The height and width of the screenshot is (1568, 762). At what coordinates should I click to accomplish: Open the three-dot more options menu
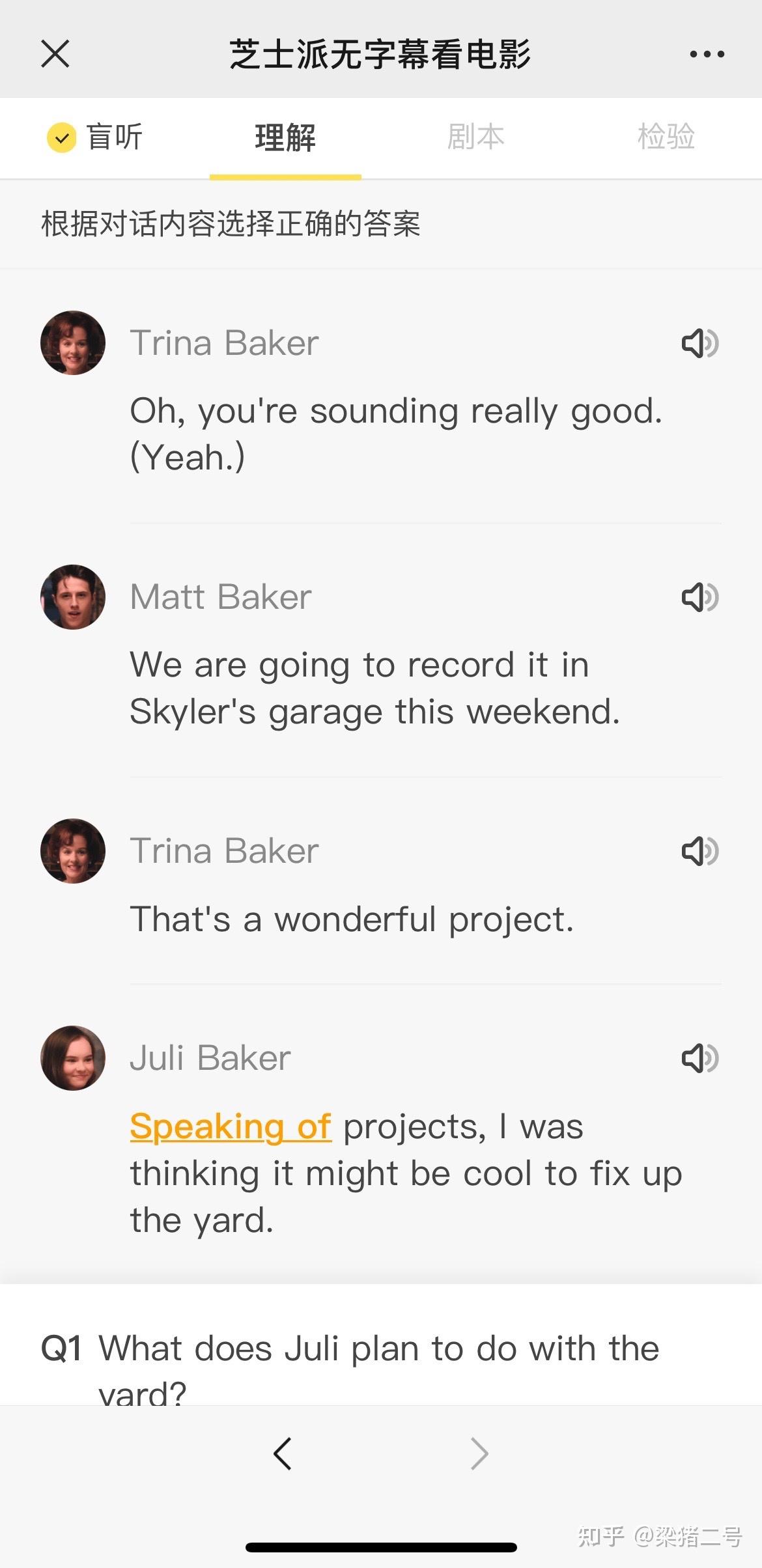pyautogui.click(x=707, y=54)
